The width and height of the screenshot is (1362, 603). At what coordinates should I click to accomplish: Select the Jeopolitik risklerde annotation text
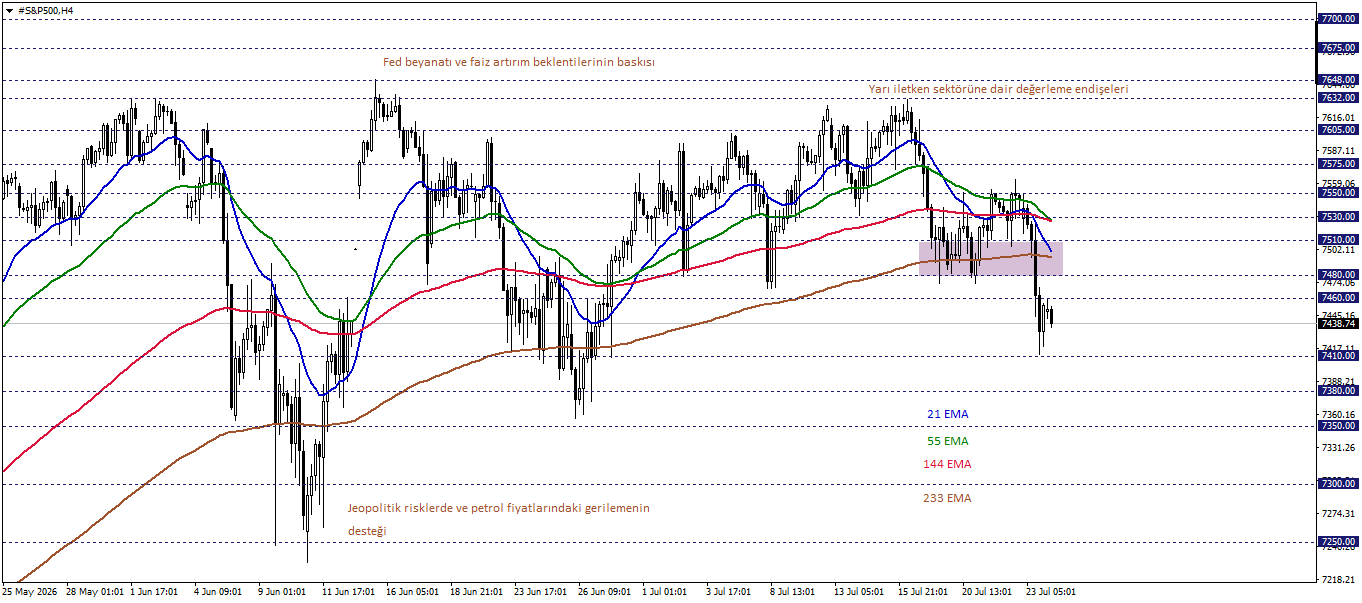[498, 519]
